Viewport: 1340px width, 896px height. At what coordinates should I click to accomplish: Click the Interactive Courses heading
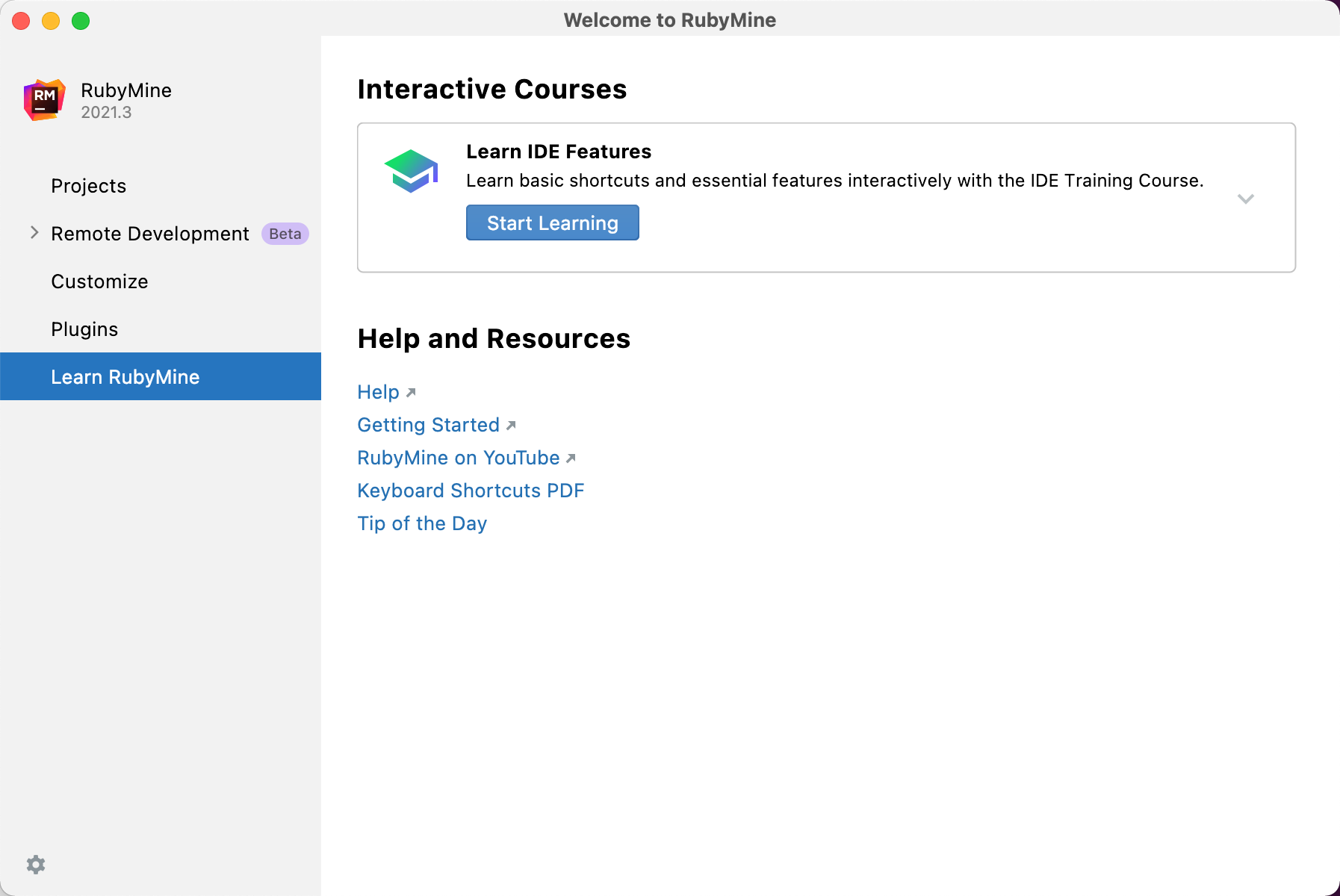492,89
